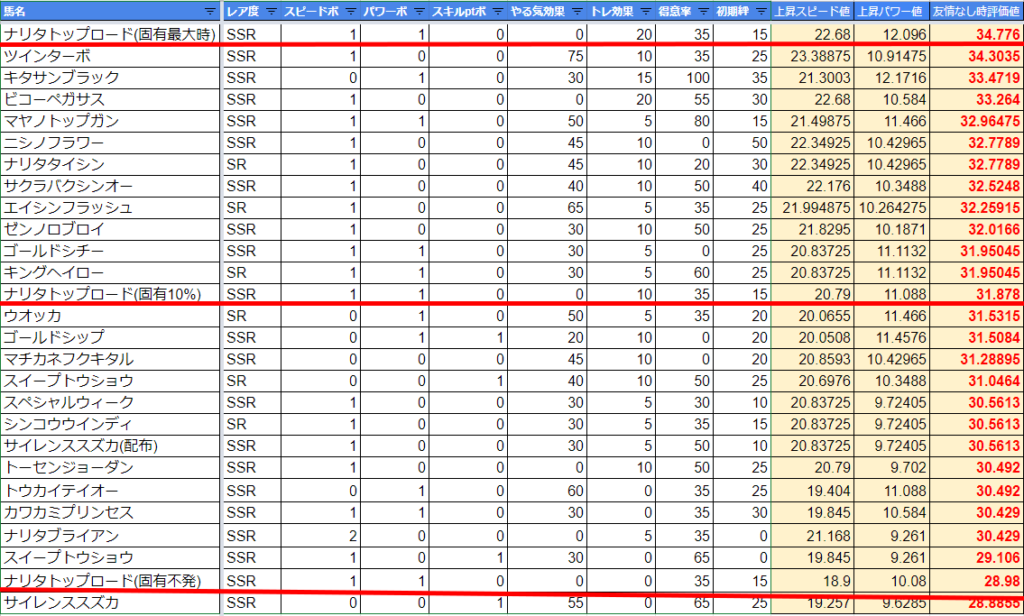Screen dimensions: 1024x616
Task: Click the ナリタトップロード(固有最大時) name cell
Action: coord(110,34)
